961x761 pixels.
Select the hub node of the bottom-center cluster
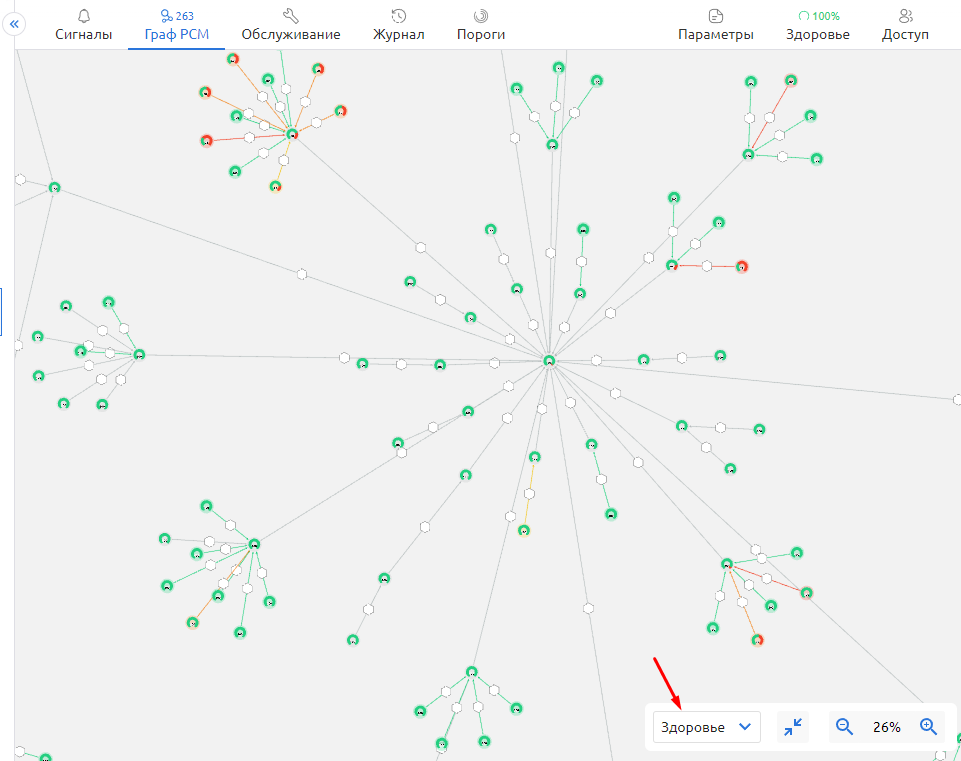pyautogui.click(x=471, y=671)
